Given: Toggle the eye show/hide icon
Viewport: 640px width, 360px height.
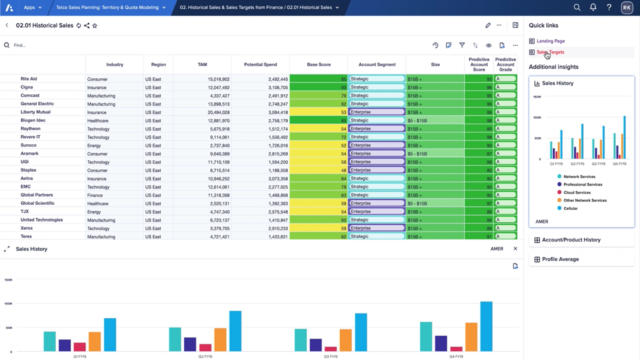Looking at the screenshot, I should [x=489, y=45].
